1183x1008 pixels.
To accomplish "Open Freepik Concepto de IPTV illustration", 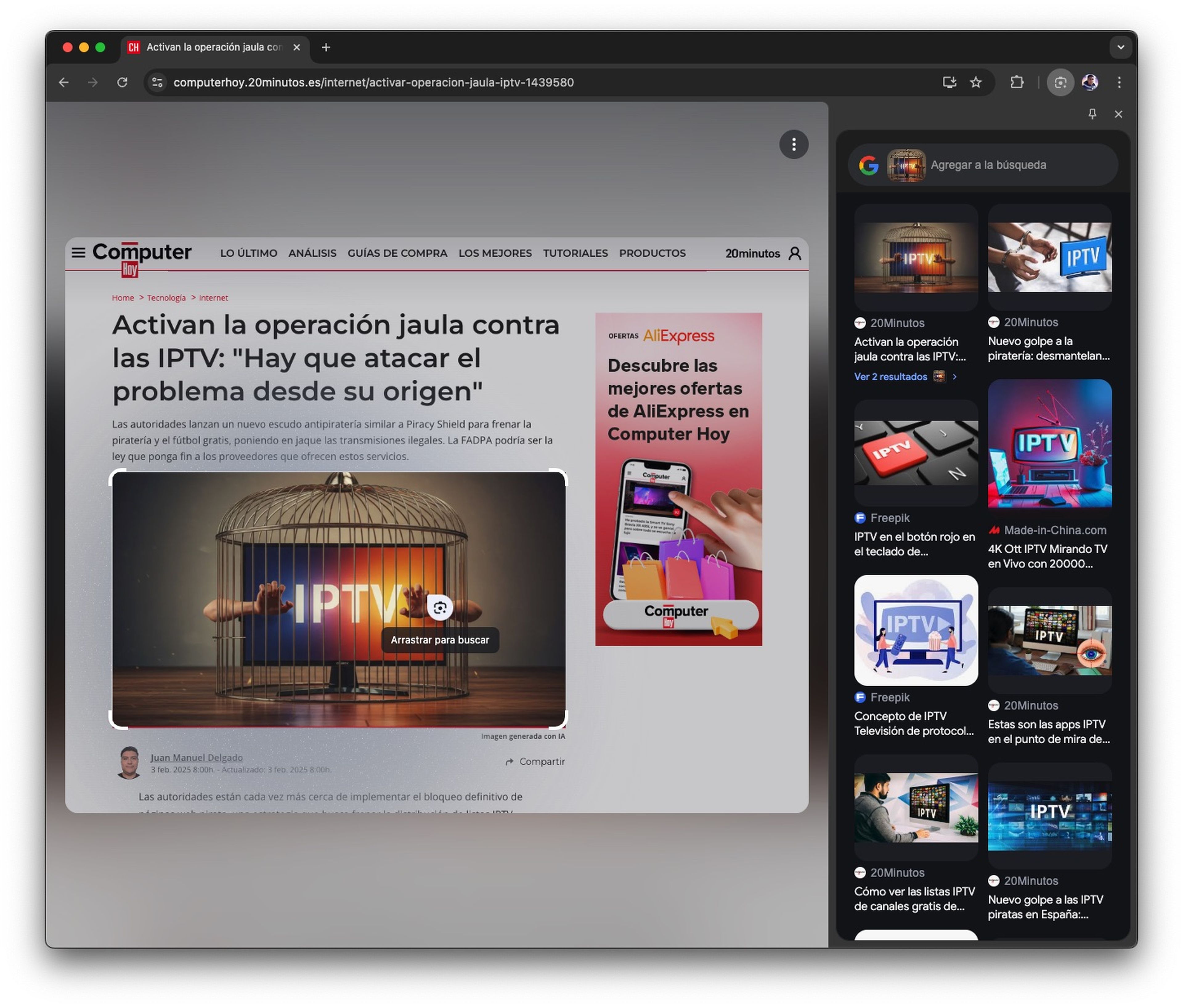I will coord(916,631).
